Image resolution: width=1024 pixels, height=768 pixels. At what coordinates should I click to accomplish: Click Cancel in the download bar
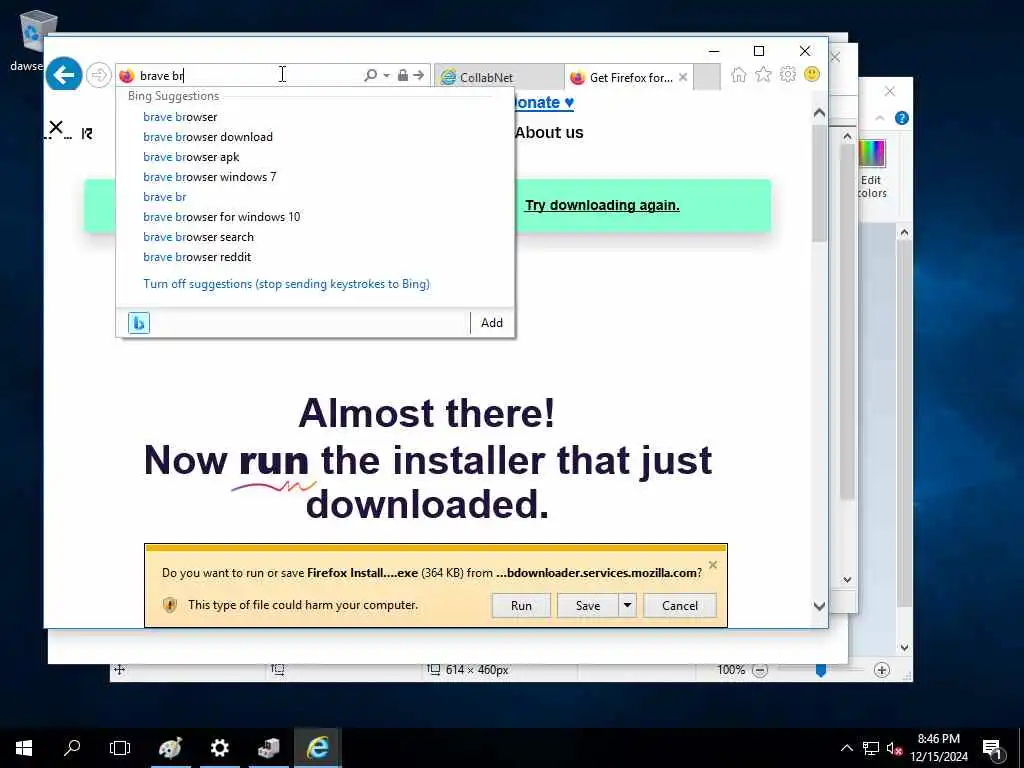pos(680,605)
